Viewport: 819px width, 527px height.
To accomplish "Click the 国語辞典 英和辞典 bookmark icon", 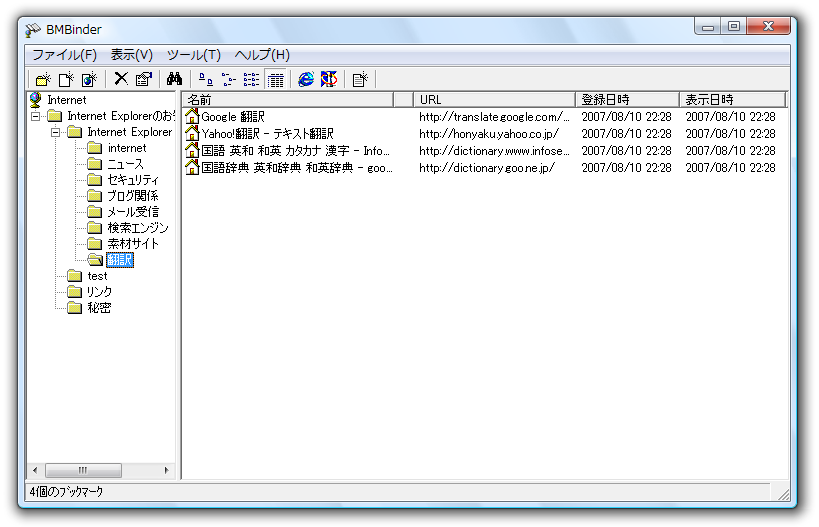I will 192,168.
